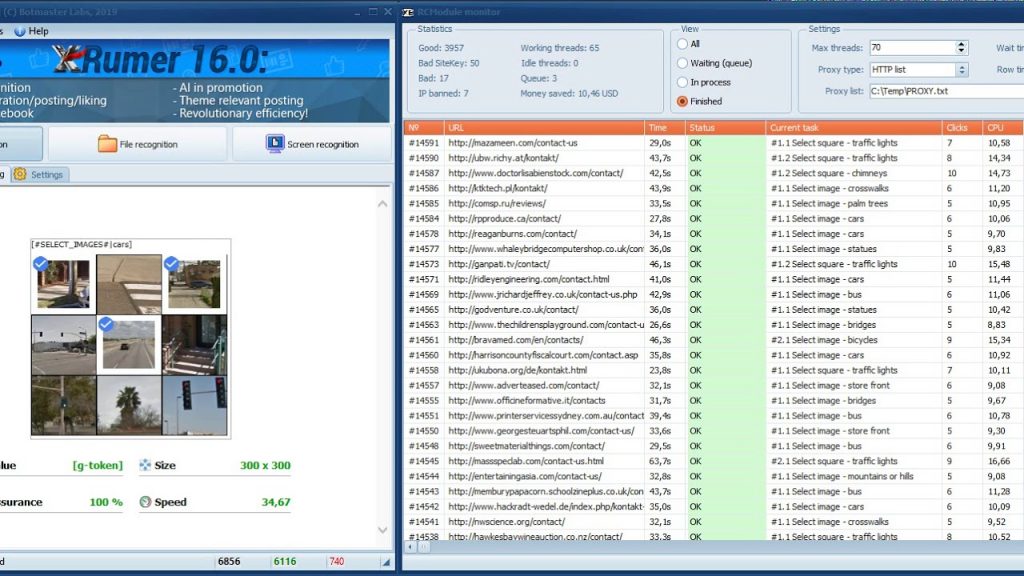
Task: Sort by the Current task column header
Action: point(854,127)
